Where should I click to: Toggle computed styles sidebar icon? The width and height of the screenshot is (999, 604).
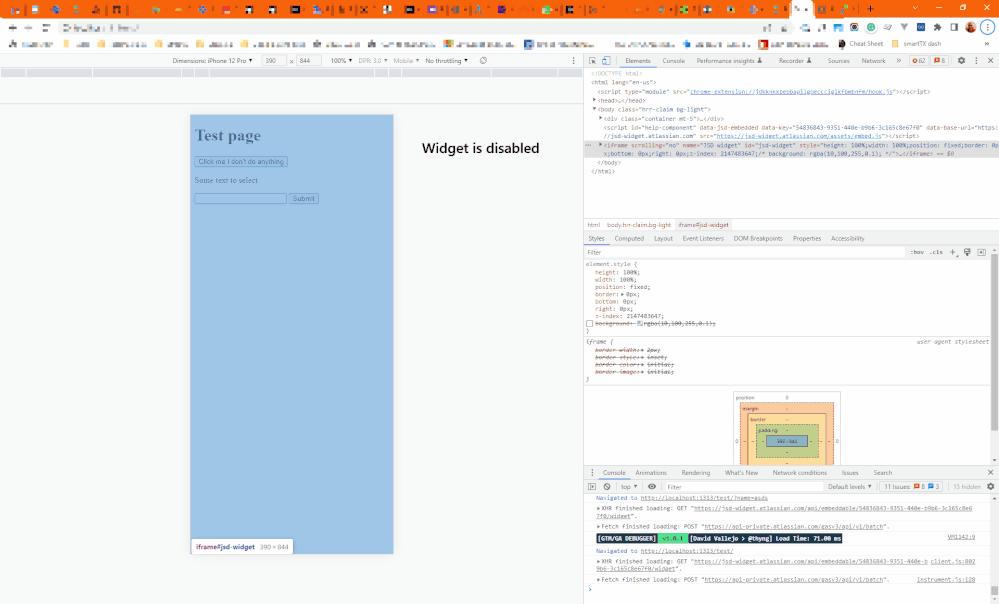981,252
